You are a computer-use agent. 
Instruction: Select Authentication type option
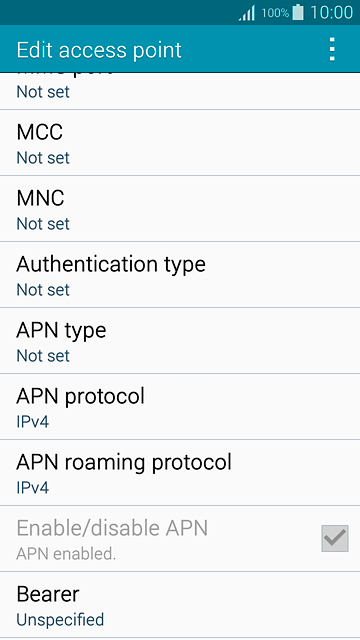180,275
